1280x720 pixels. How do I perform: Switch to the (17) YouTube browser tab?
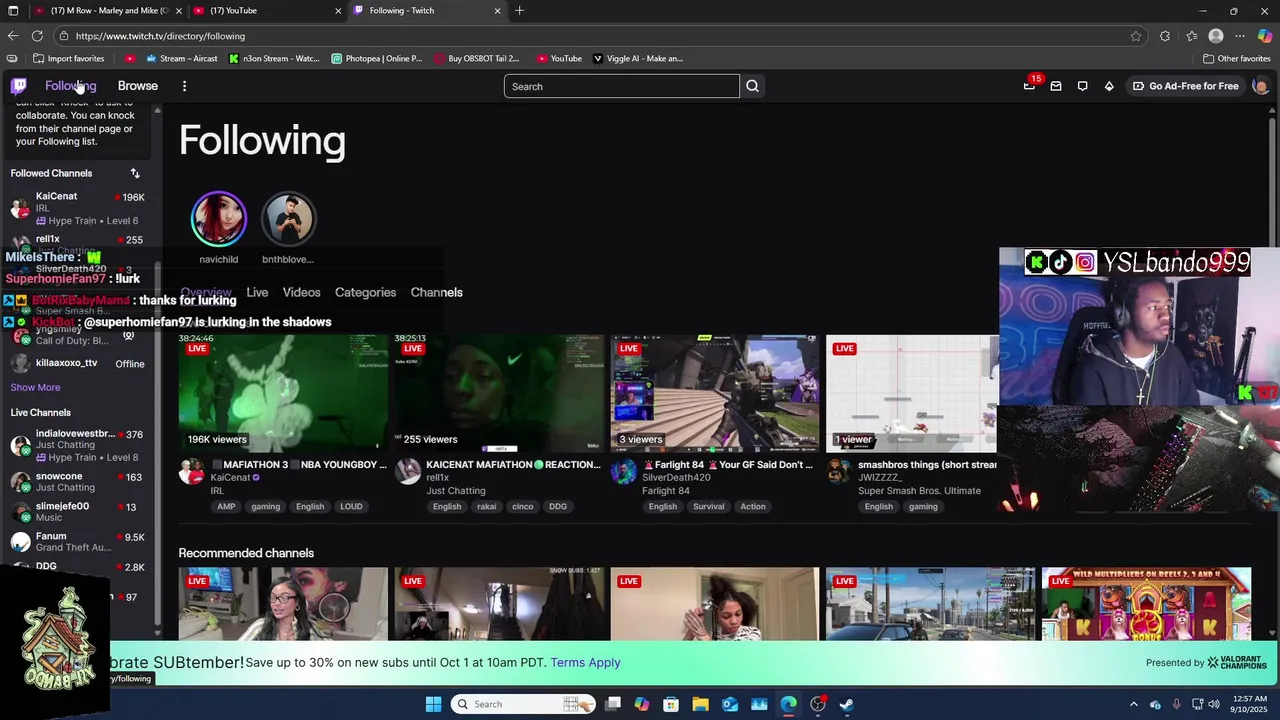(265, 10)
